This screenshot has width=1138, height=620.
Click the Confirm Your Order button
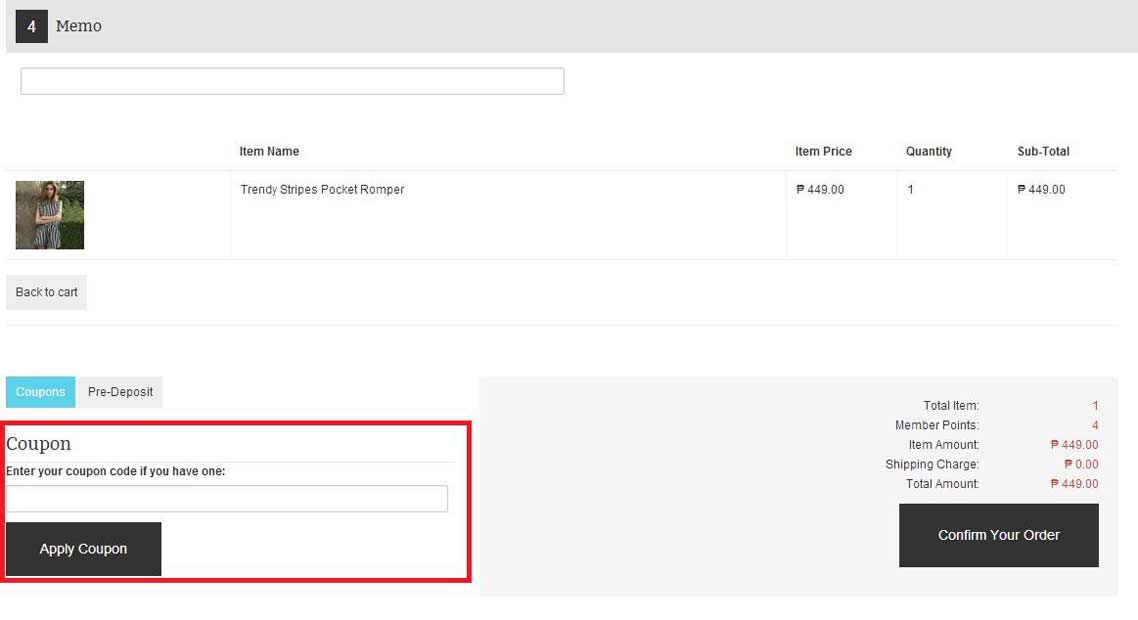(x=999, y=535)
